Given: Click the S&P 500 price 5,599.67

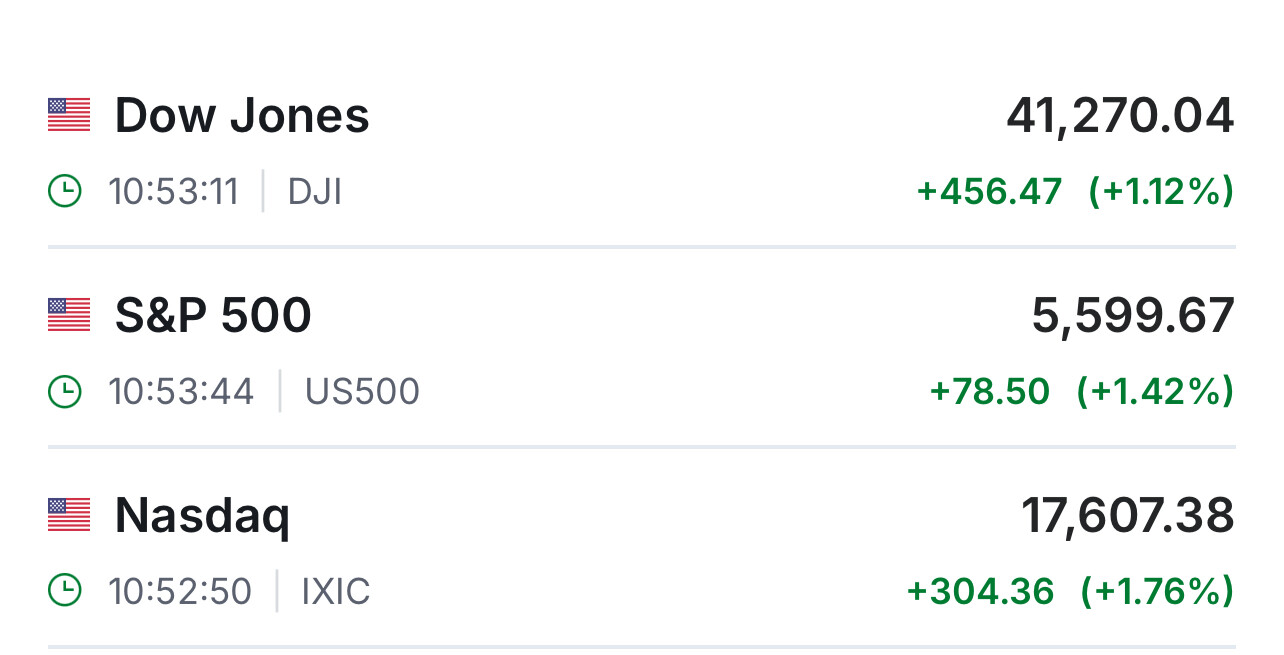Looking at the screenshot, I should coord(1133,316).
